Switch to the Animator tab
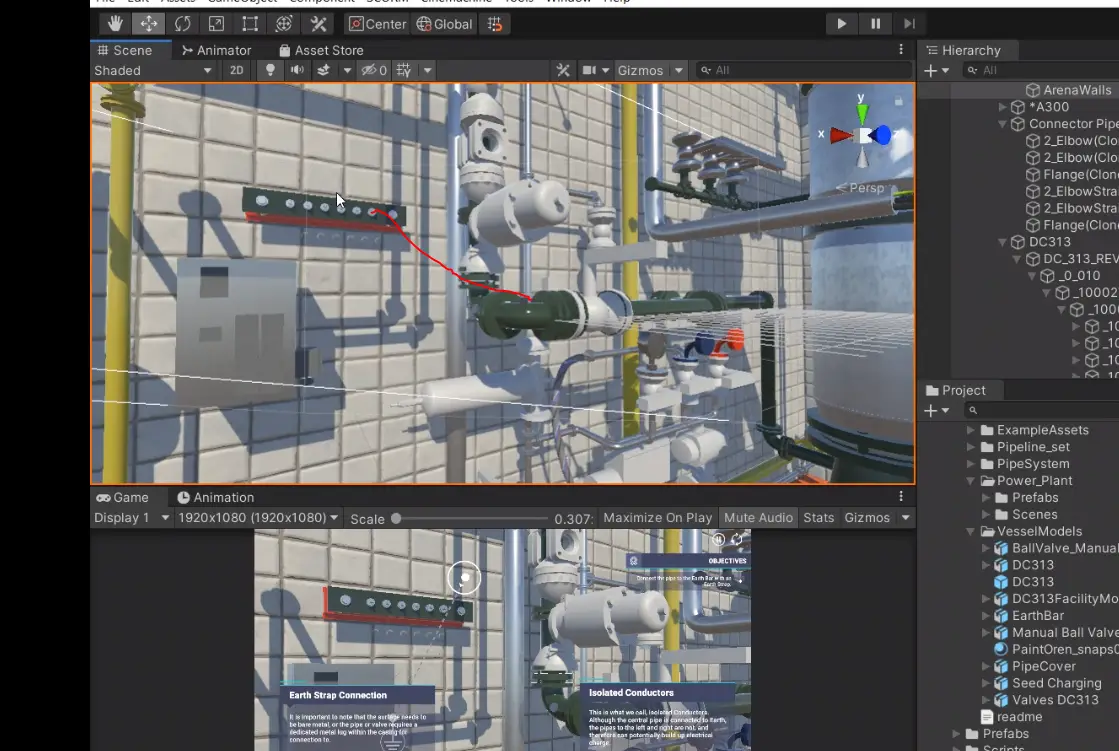This screenshot has height=751, width=1119. pyautogui.click(x=215, y=50)
